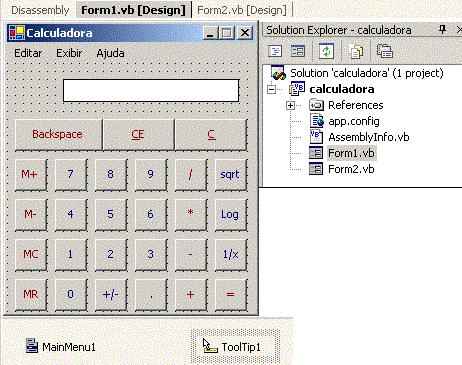Click the green Refresh icon in Solution Explorer
Screen dimensions: 462x365
pyautogui.click(x=326, y=51)
